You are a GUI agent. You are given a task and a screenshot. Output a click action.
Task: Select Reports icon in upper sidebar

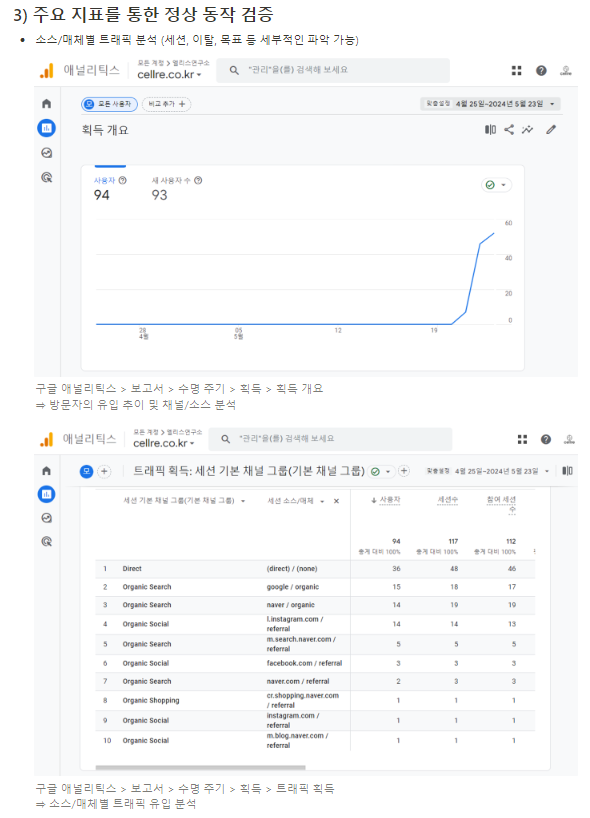pyautogui.click(x=46, y=128)
